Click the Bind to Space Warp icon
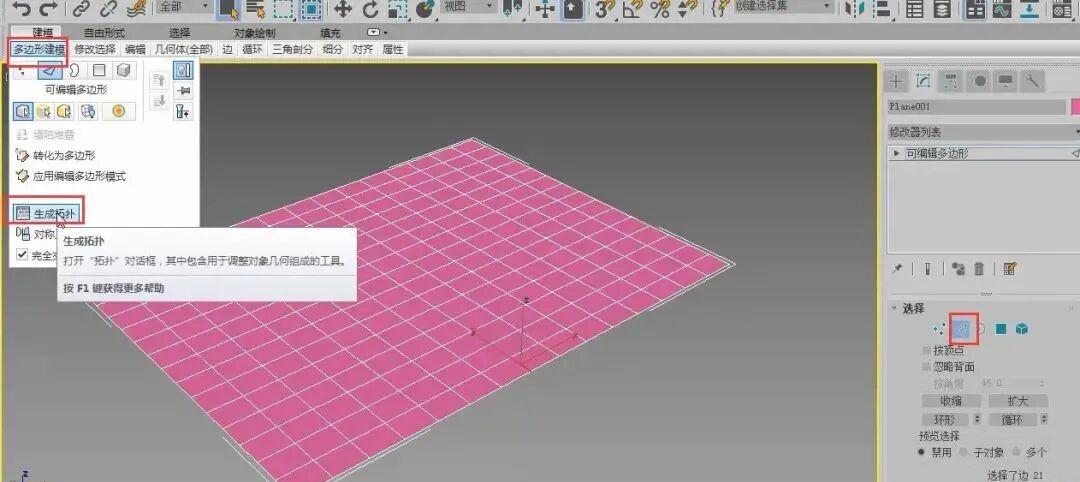 pyautogui.click(x=136, y=8)
